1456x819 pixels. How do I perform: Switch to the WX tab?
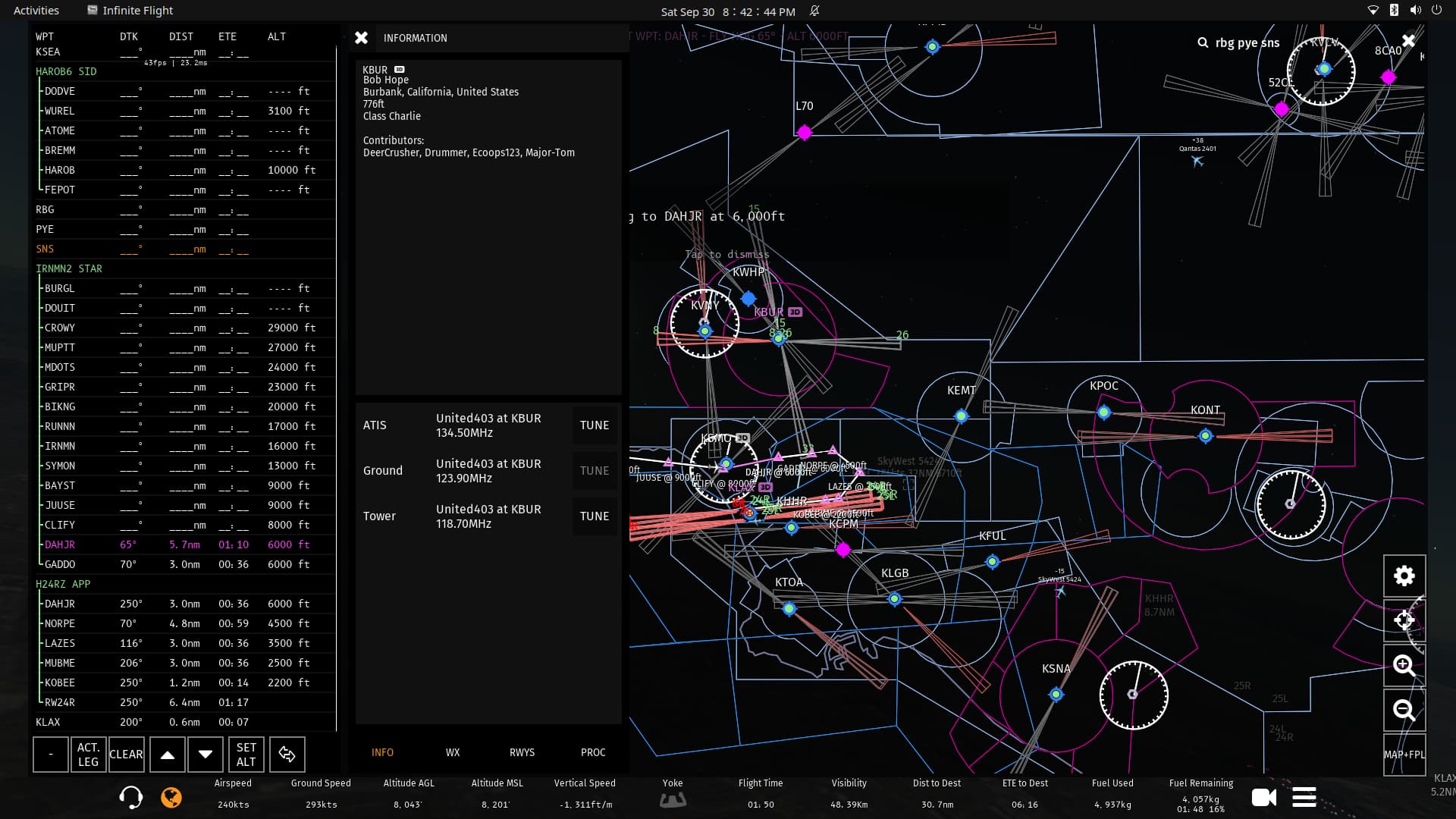point(453,752)
